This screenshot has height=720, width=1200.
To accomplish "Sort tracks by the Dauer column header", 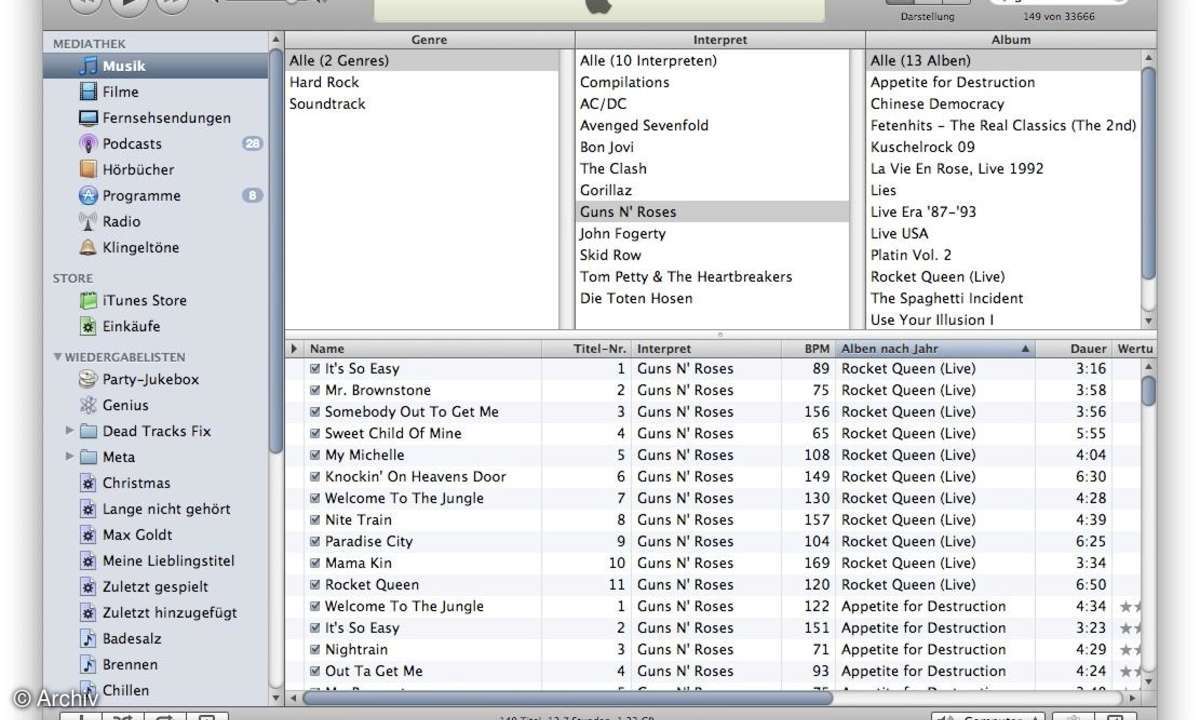I will 1073,349.
